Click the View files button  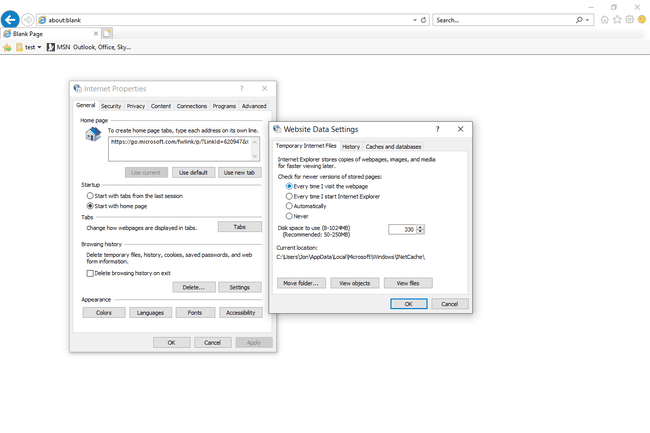coord(408,283)
